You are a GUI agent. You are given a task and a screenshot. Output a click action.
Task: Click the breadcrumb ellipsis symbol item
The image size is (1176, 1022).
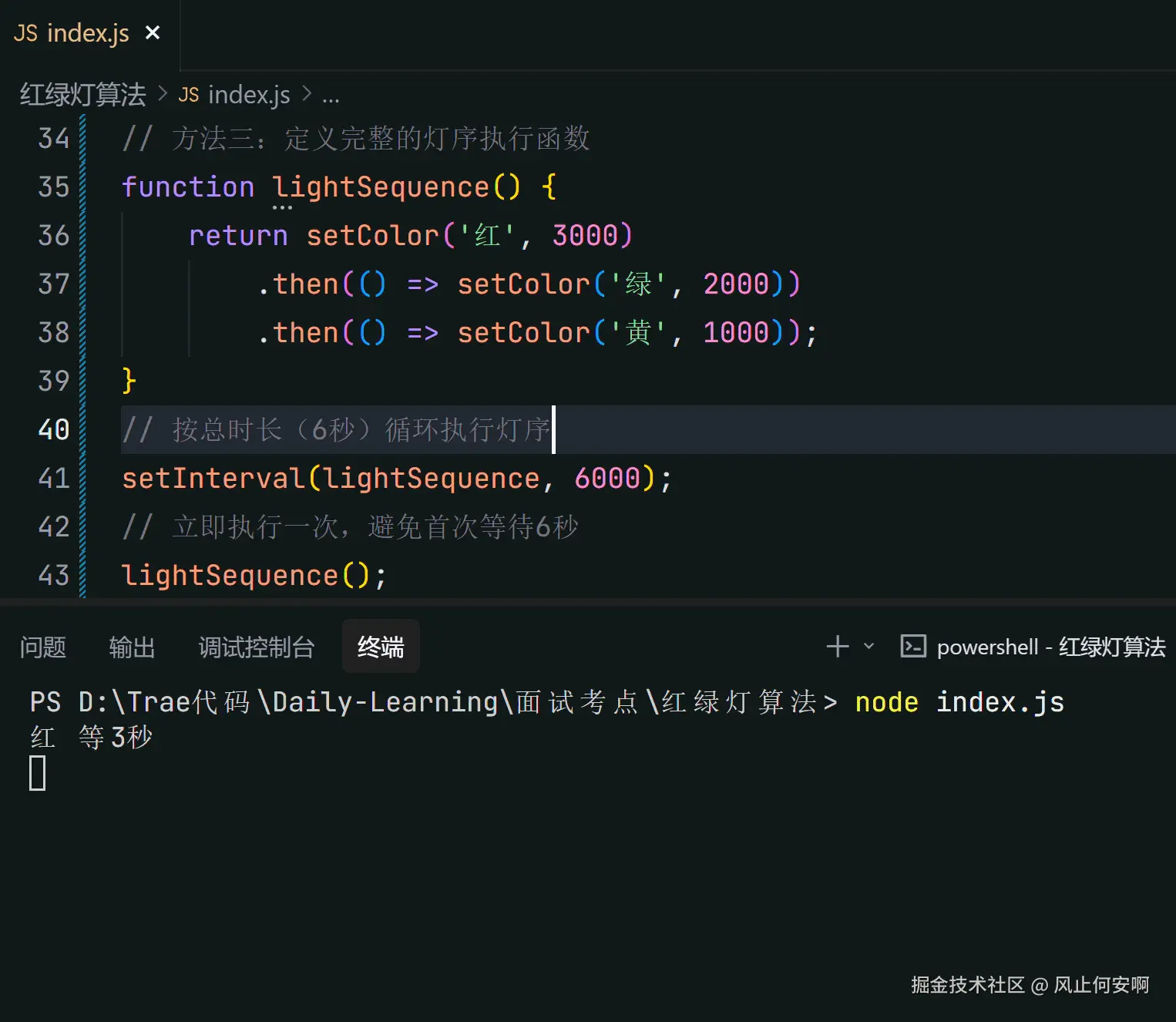[331, 96]
